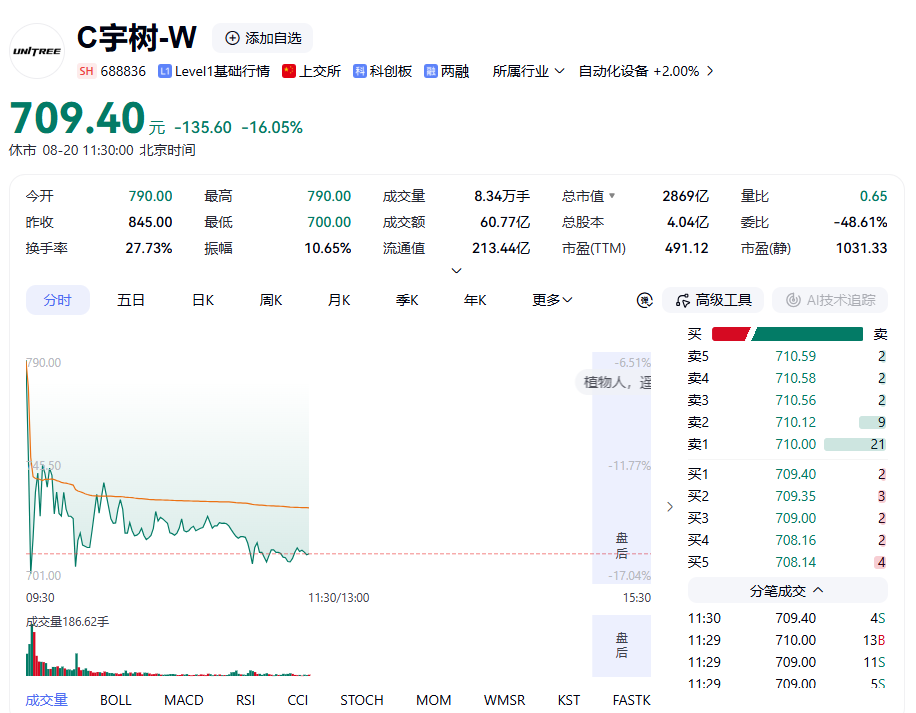Screen dimensions: 916x713
Task: Select the KST indicator tab
Action: 568,700
